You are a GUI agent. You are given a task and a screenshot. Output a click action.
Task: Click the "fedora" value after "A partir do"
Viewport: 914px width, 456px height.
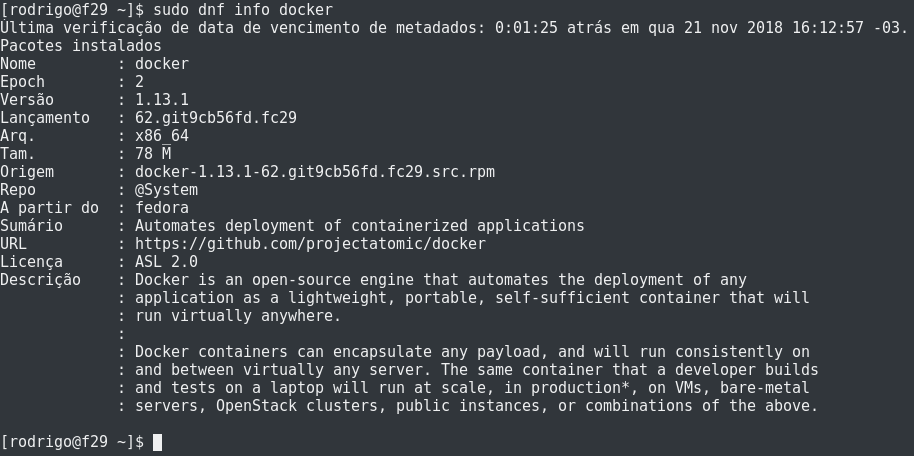pyautogui.click(x=162, y=208)
